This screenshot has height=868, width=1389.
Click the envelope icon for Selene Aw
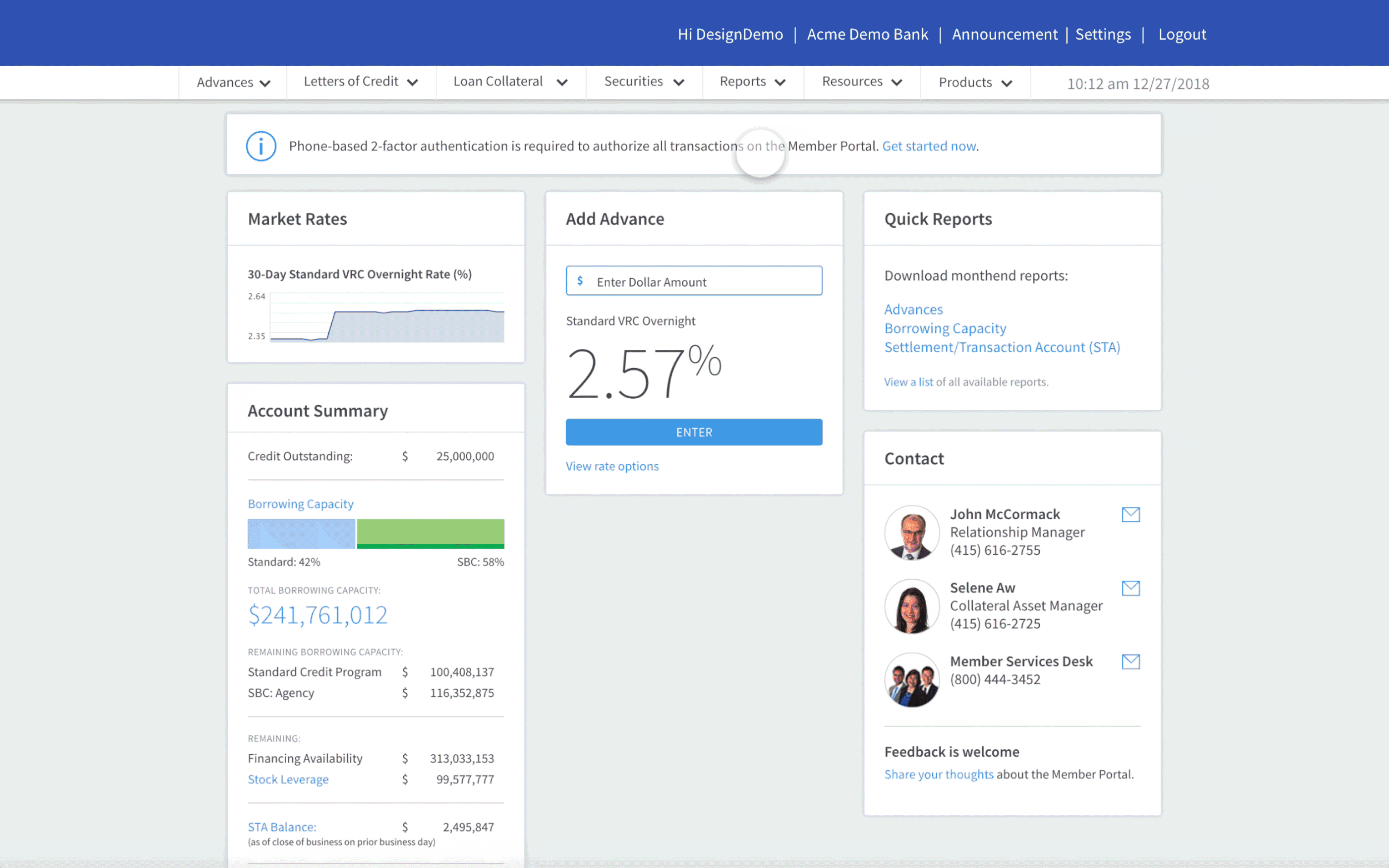1130,588
